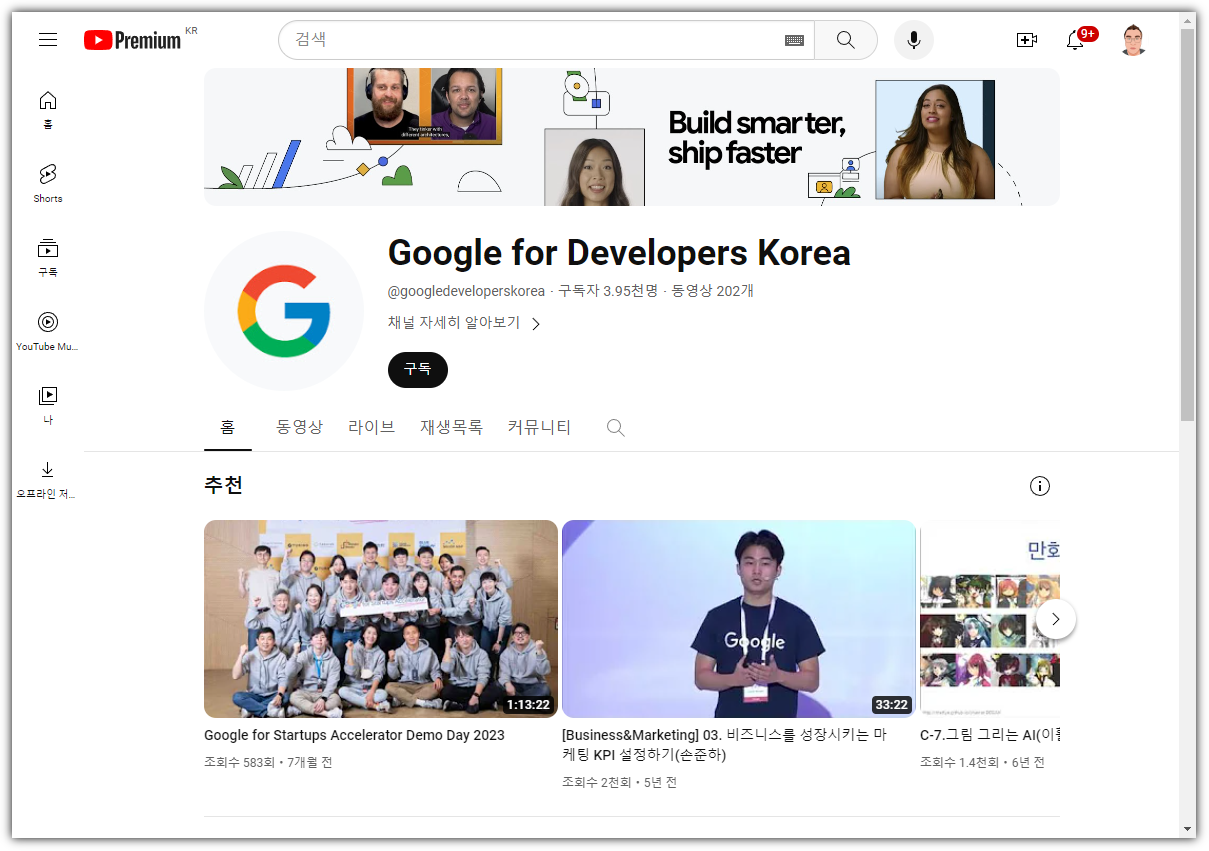
Task: Click the scrollbar up arrow
Action: click(1187, 20)
